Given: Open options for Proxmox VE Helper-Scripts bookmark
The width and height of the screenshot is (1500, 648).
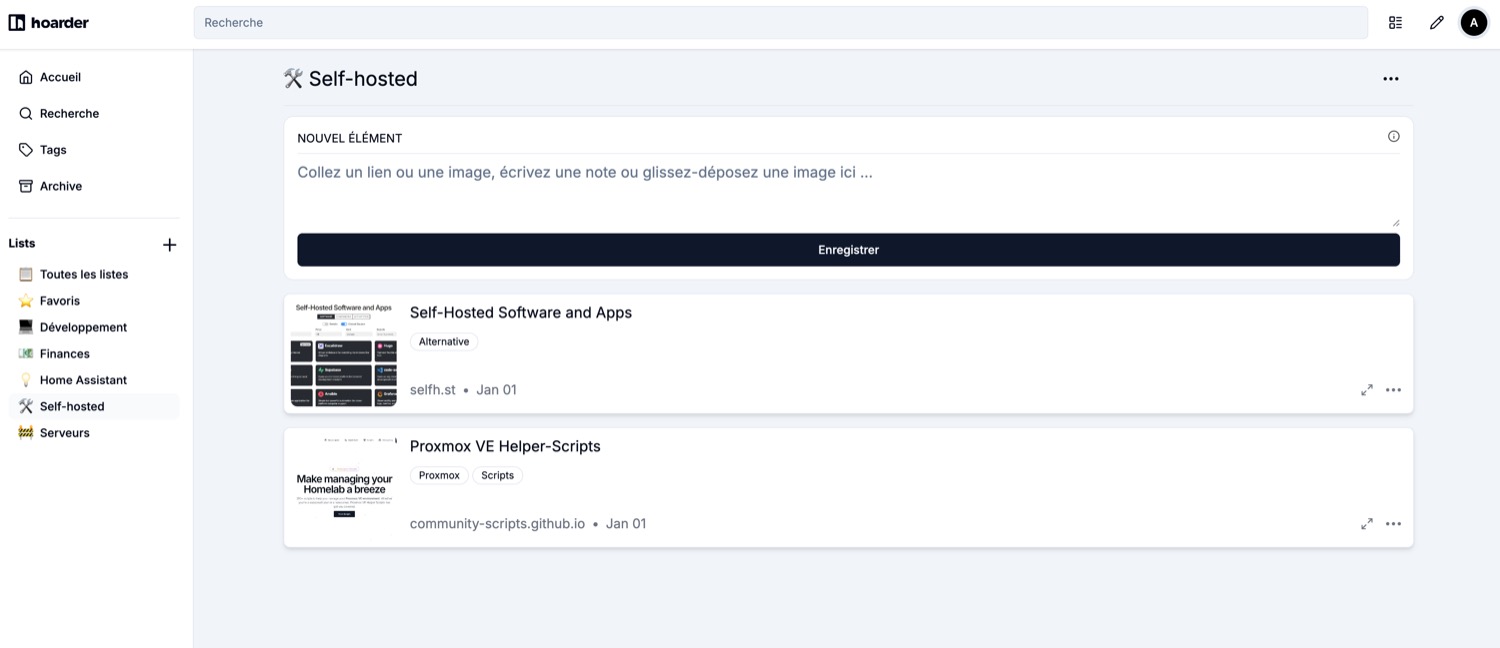Looking at the screenshot, I should click(1393, 524).
